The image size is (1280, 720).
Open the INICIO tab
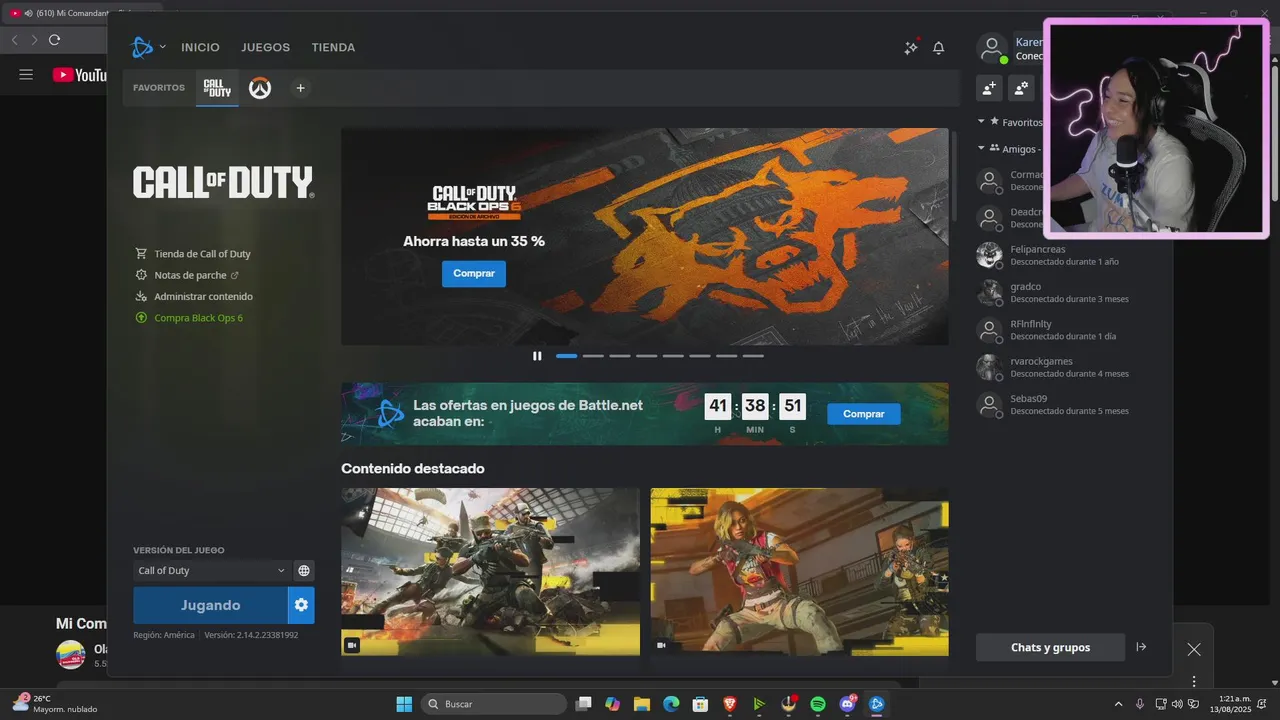click(200, 47)
